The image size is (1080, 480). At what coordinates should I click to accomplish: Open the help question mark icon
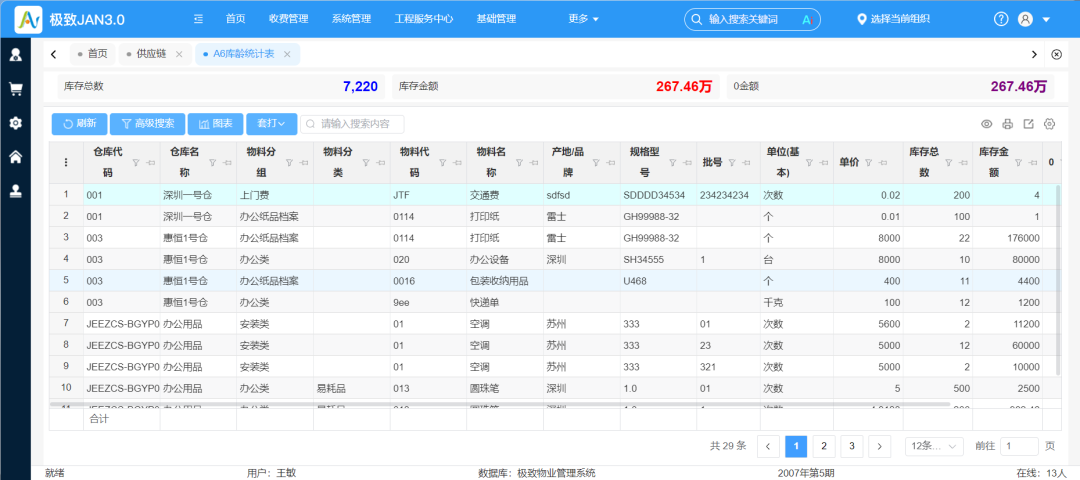click(x=1001, y=19)
